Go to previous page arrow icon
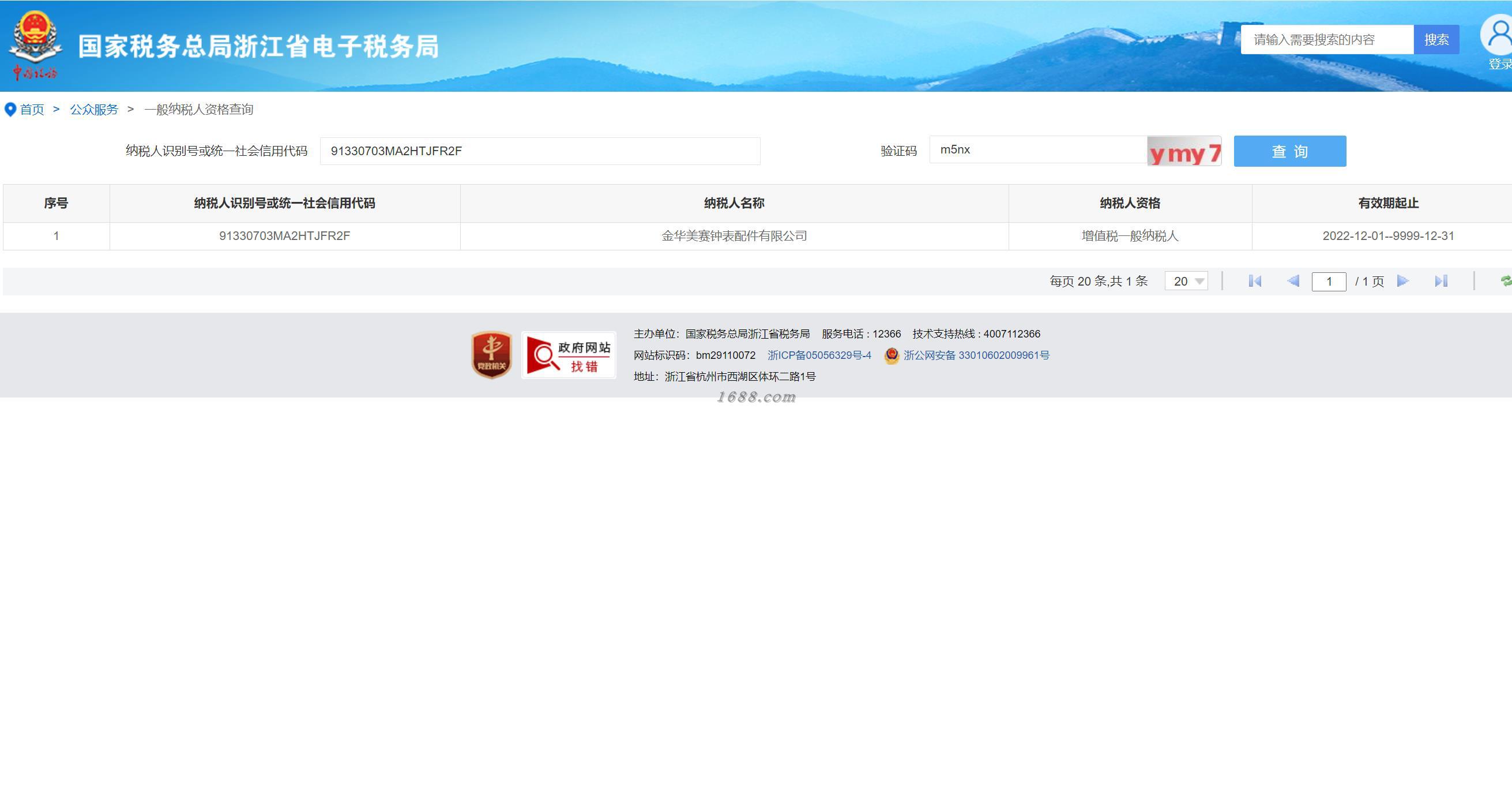The height and width of the screenshot is (791, 1512). (1292, 282)
